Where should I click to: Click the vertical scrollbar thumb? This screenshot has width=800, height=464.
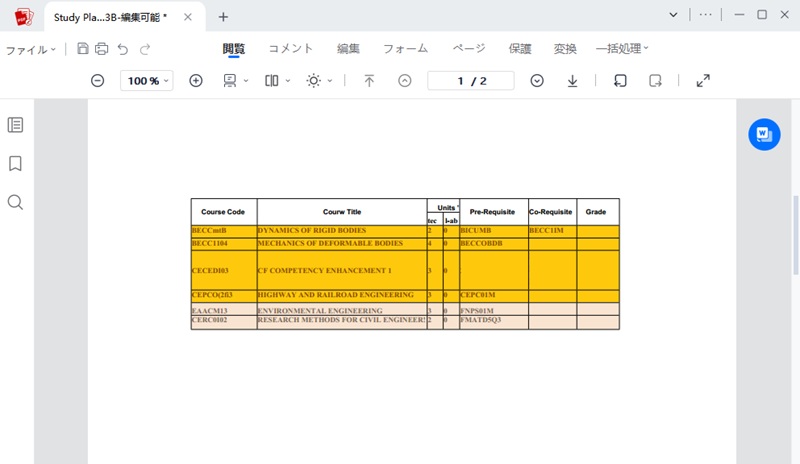pos(795,235)
